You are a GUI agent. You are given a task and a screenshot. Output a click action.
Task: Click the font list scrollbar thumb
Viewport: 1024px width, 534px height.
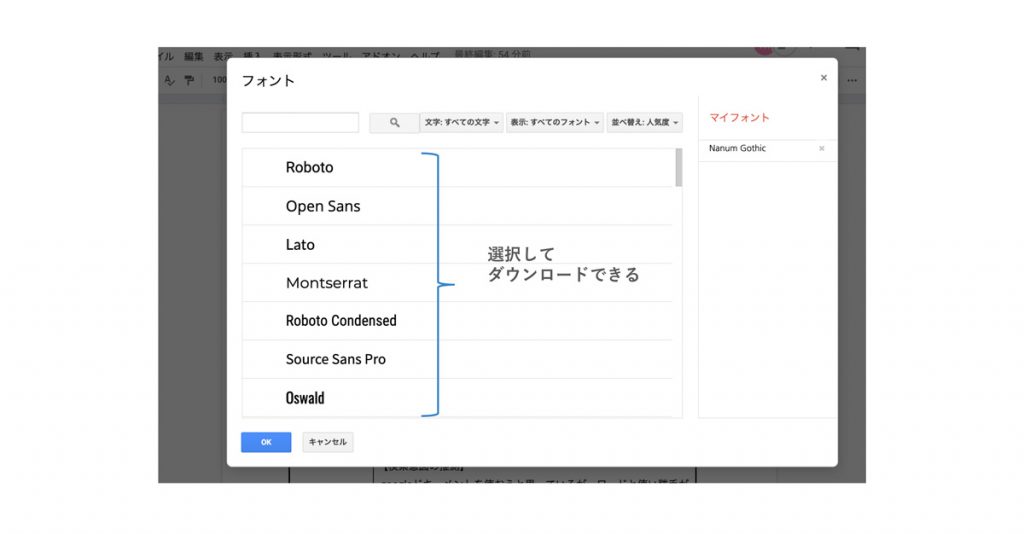[x=679, y=167]
